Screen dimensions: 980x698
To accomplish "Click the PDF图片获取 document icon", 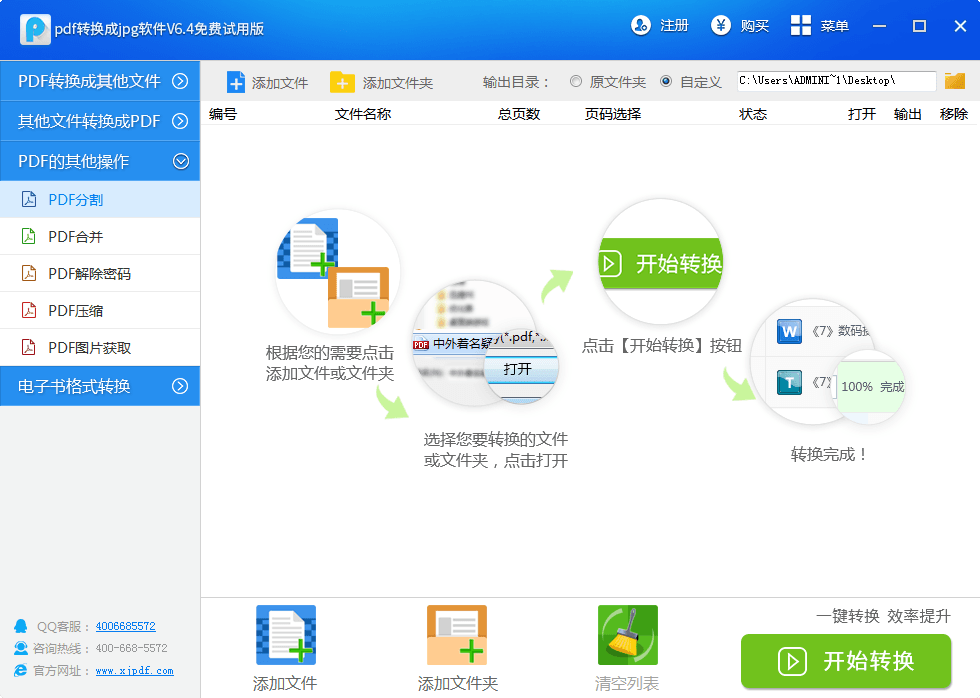I will [x=29, y=347].
